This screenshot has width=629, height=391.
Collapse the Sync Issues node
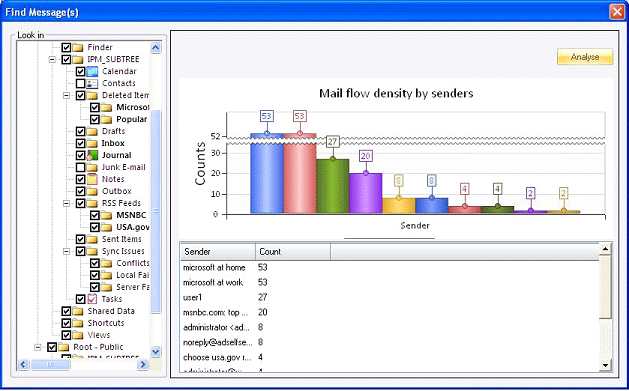click(67, 251)
